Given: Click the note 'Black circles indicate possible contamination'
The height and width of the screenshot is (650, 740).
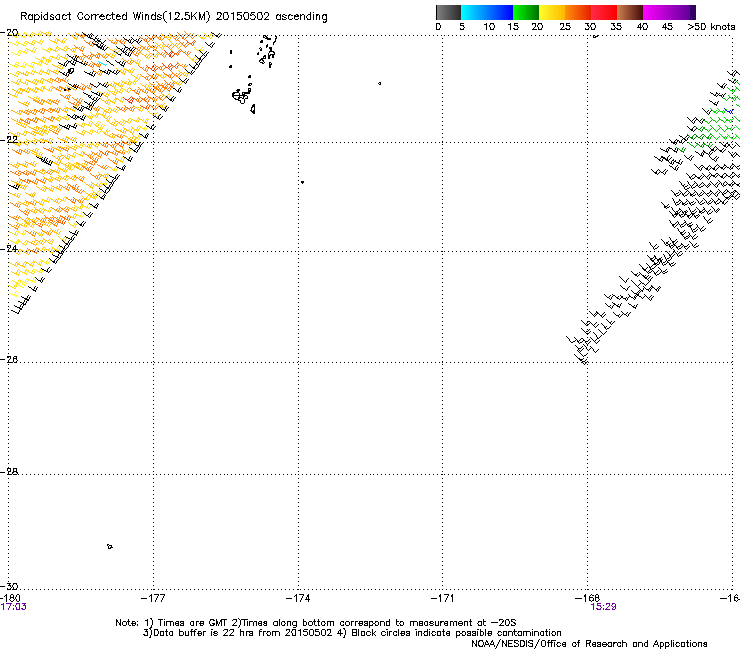Looking at the screenshot, I should click(x=456, y=633).
